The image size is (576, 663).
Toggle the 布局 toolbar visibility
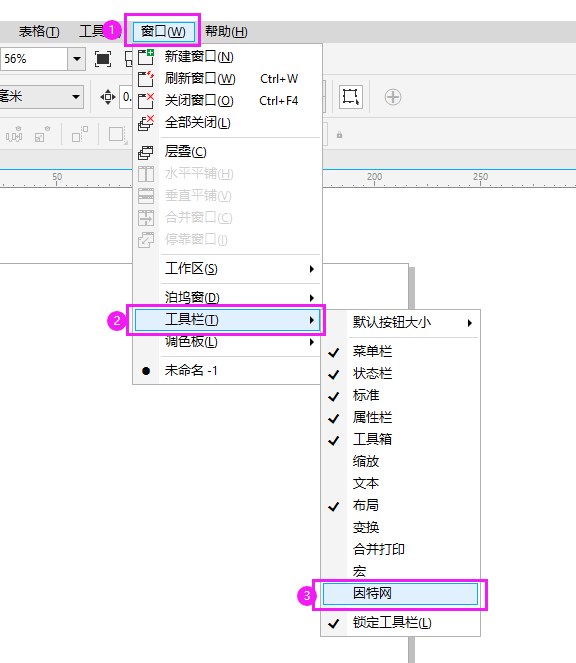point(400,505)
